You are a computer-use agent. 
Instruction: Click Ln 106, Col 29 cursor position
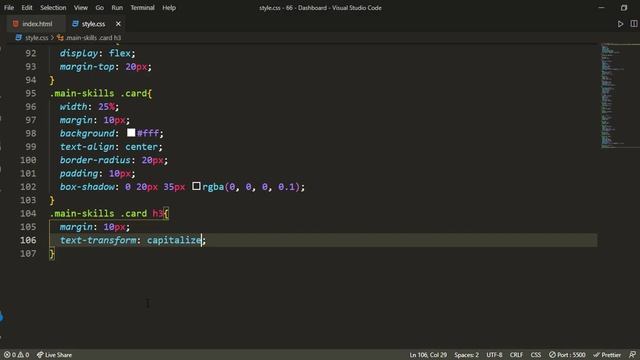pos(428,355)
